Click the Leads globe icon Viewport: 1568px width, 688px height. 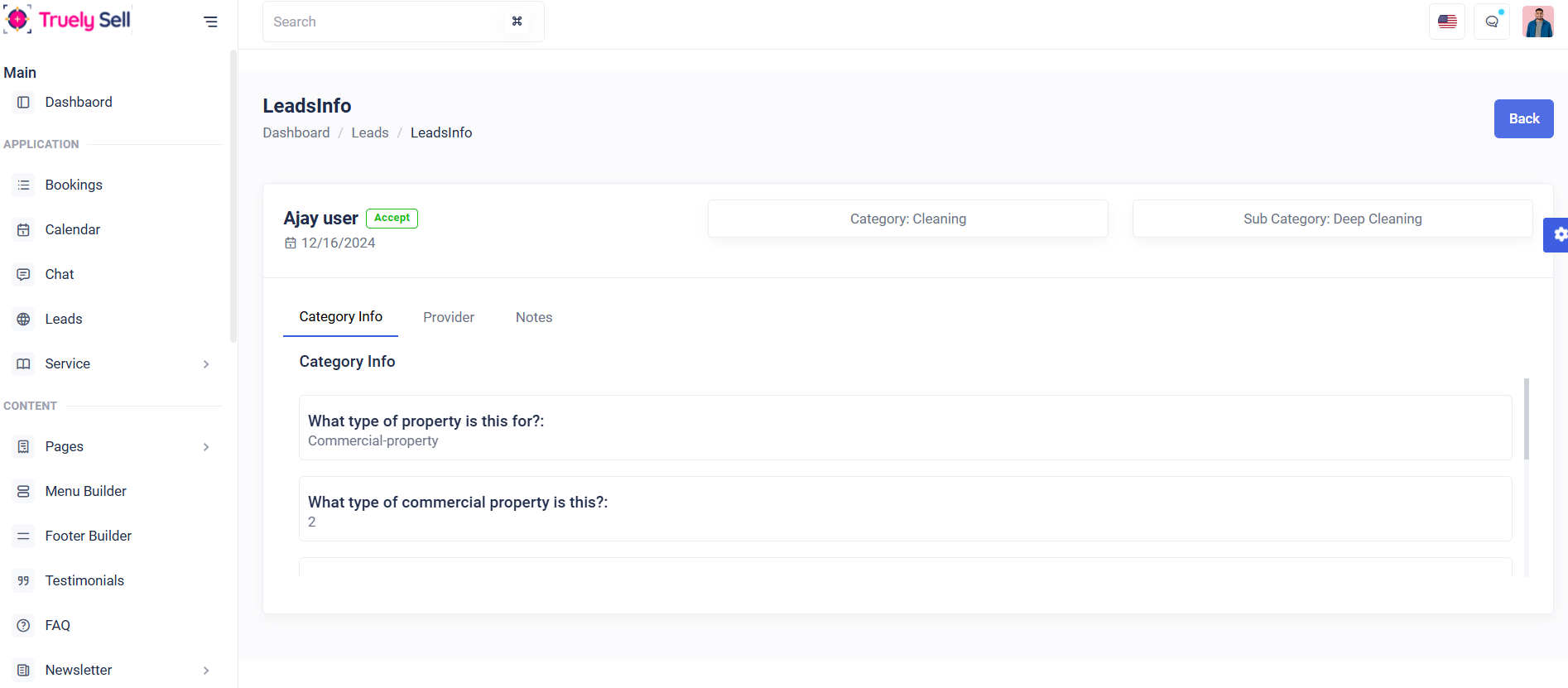pos(24,319)
